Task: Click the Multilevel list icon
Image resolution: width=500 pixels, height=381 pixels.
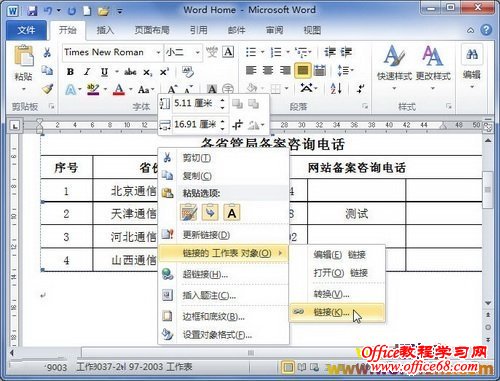Action: 302,52
